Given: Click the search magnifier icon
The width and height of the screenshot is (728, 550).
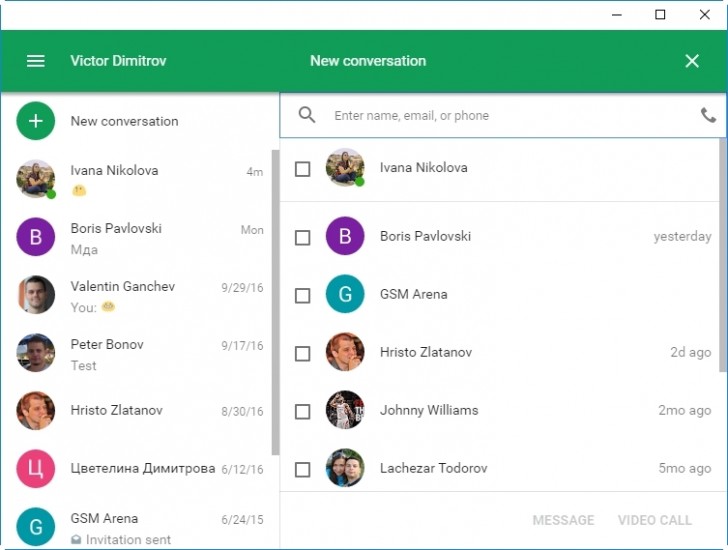Looking at the screenshot, I should pyautogui.click(x=307, y=115).
